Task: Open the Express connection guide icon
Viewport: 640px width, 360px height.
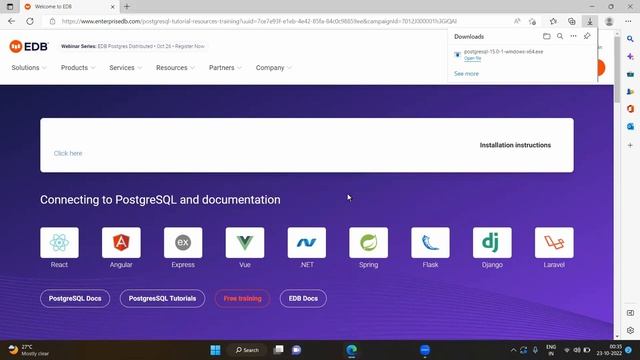Action: click(183, 242)
